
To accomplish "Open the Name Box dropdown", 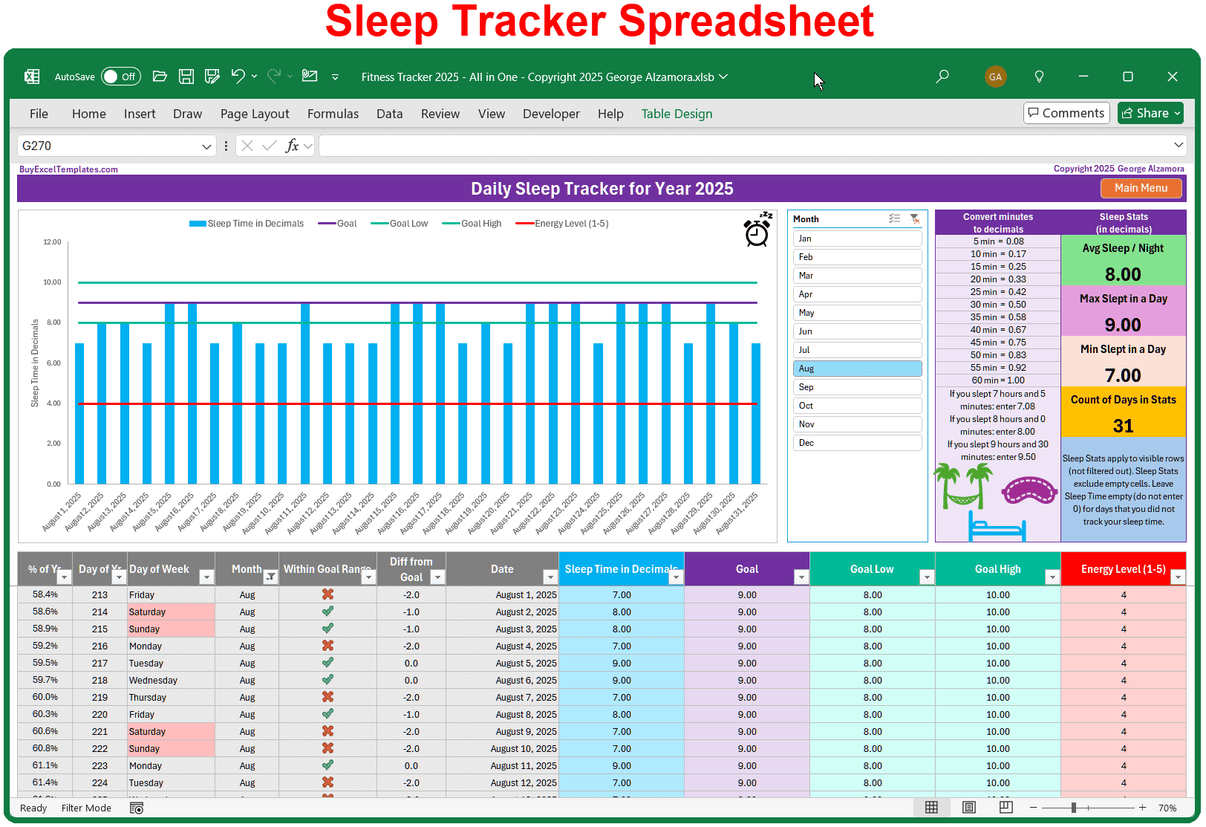I will tap(207, 145).
